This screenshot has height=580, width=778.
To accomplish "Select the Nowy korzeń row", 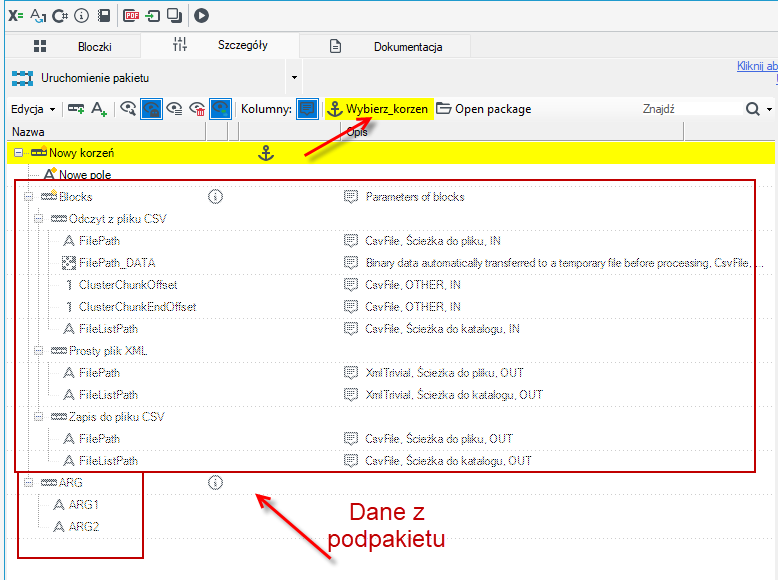I will [391, 153].
